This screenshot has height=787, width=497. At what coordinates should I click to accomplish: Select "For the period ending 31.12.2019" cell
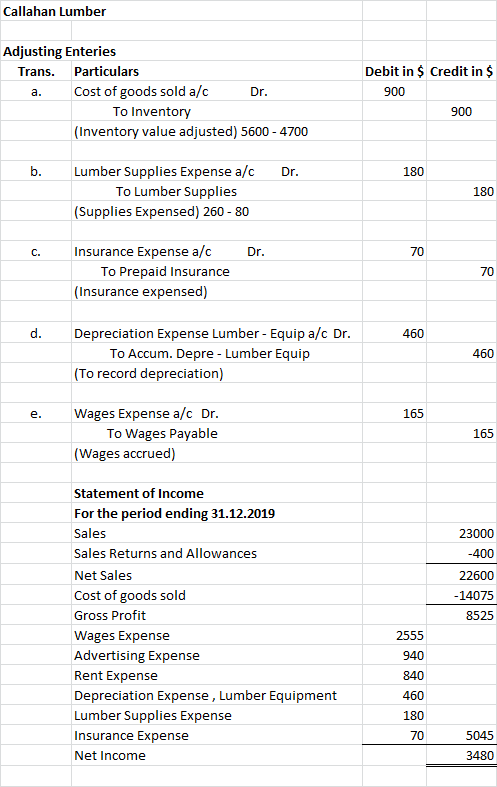tap(175, 514)
